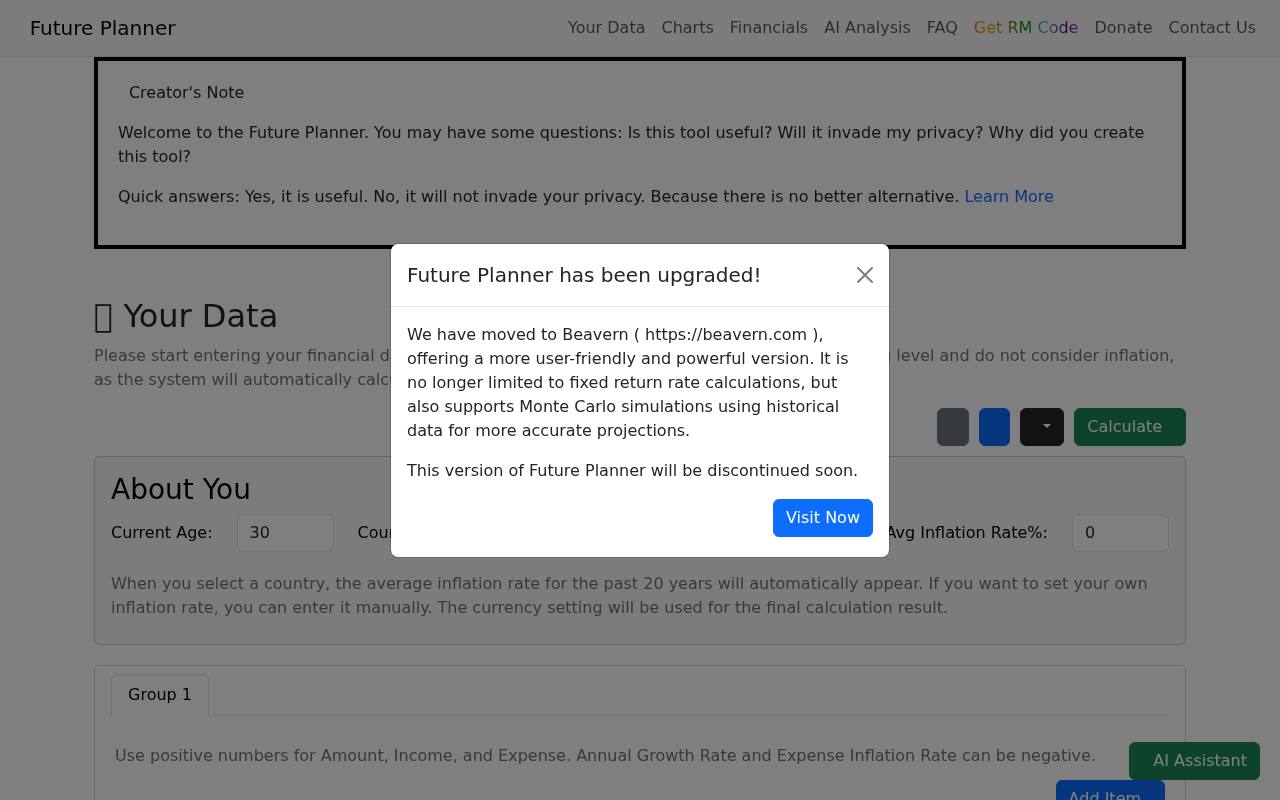Click the About You heading
The image size is (1280, 800).
pos(181,489)
